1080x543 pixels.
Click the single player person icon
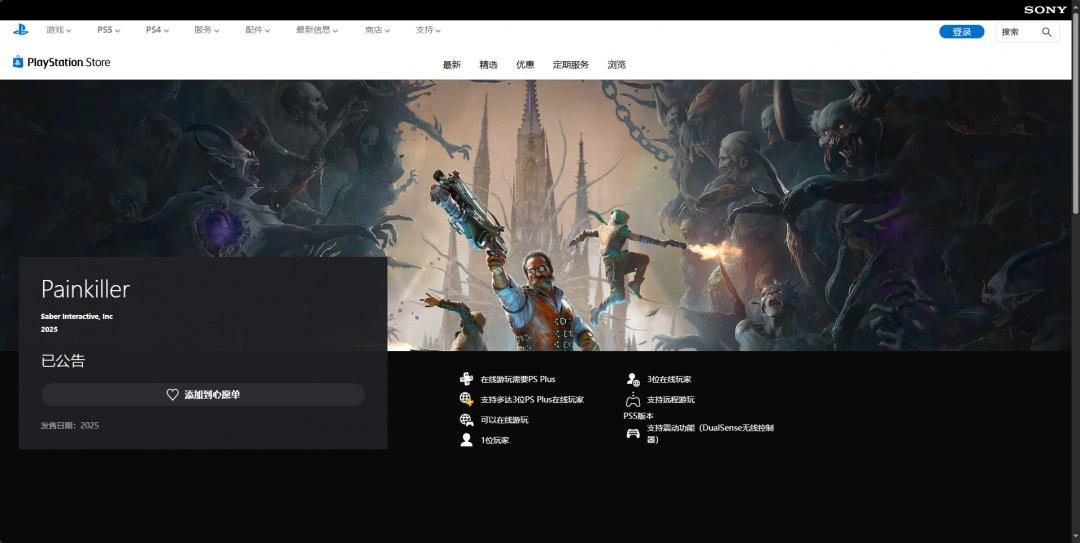(466, 440)
